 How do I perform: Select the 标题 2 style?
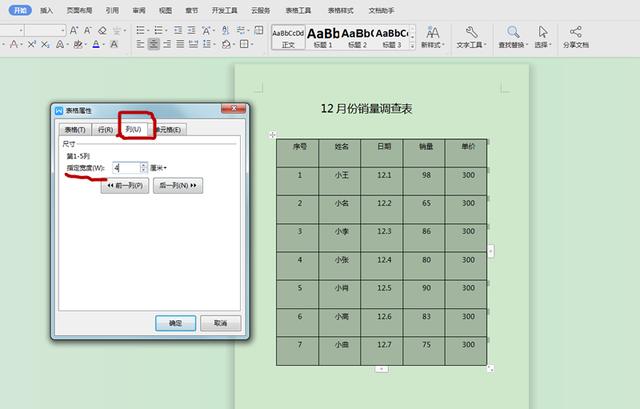tap(358, 37)
